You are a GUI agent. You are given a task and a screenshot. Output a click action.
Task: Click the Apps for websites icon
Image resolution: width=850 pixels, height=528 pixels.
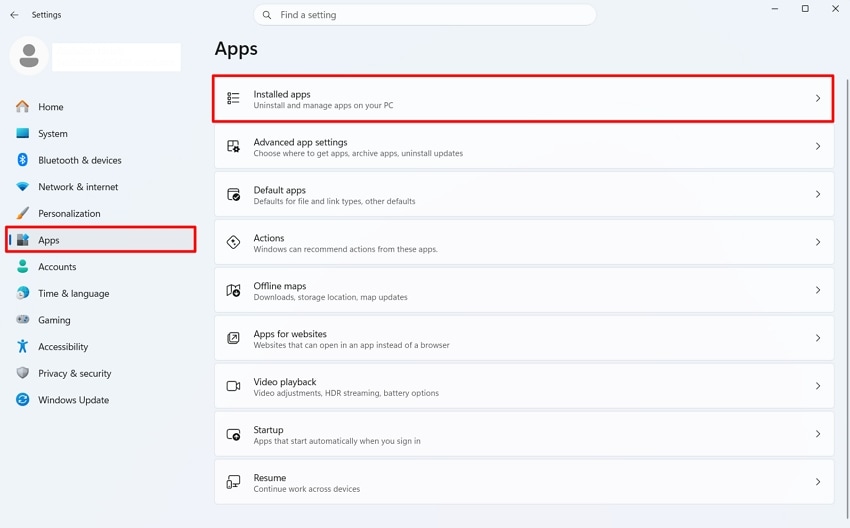[x=233, y=338]
